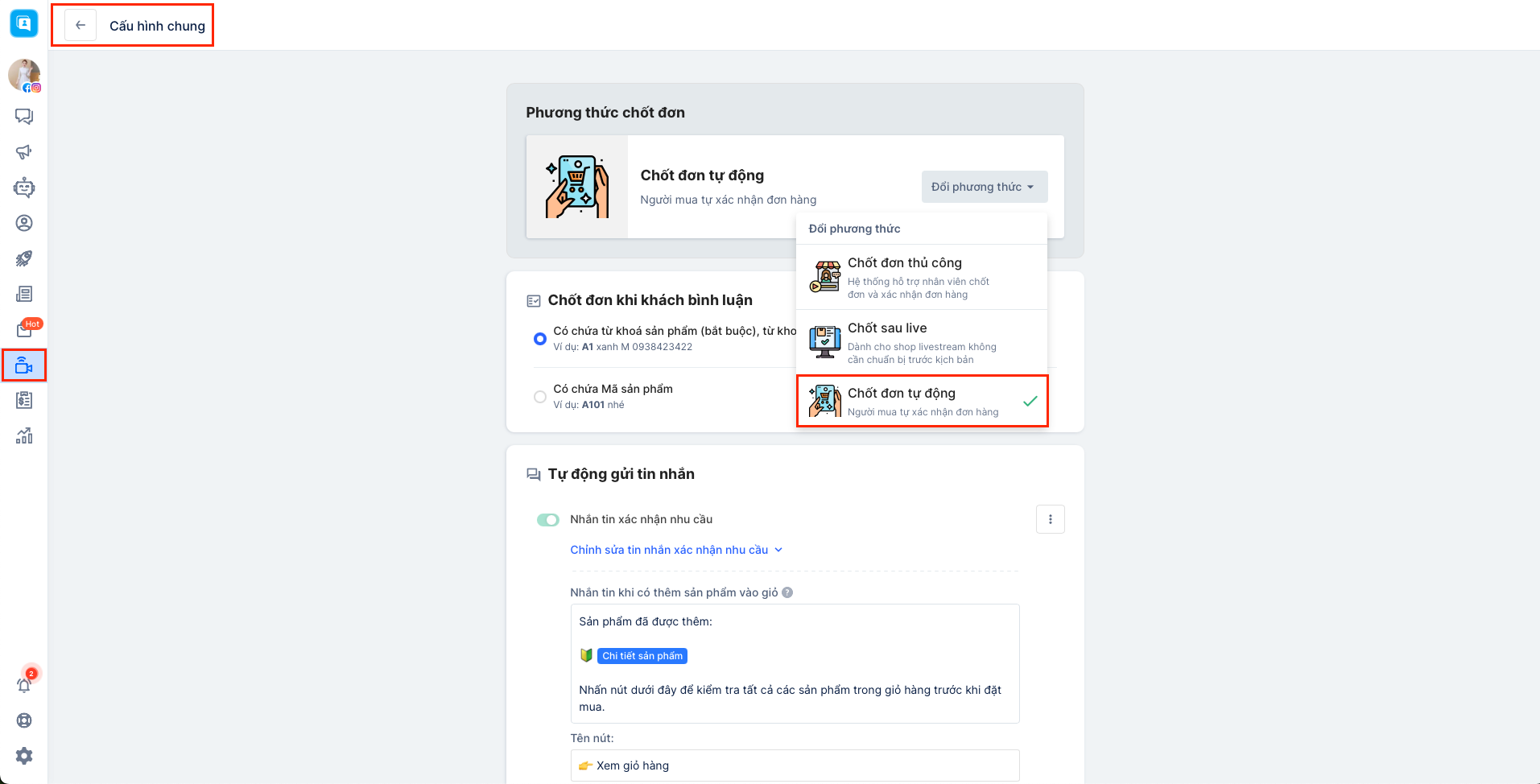Open the conversations chat icon

24,117
